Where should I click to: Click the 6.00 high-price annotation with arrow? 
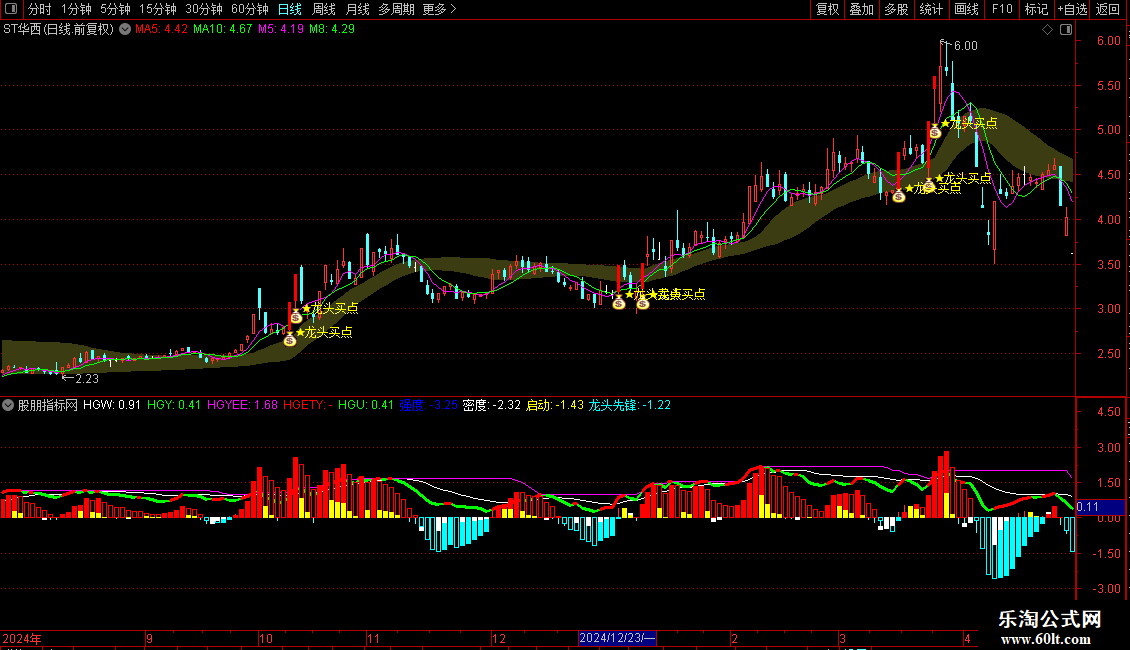[x=959, y=45]
